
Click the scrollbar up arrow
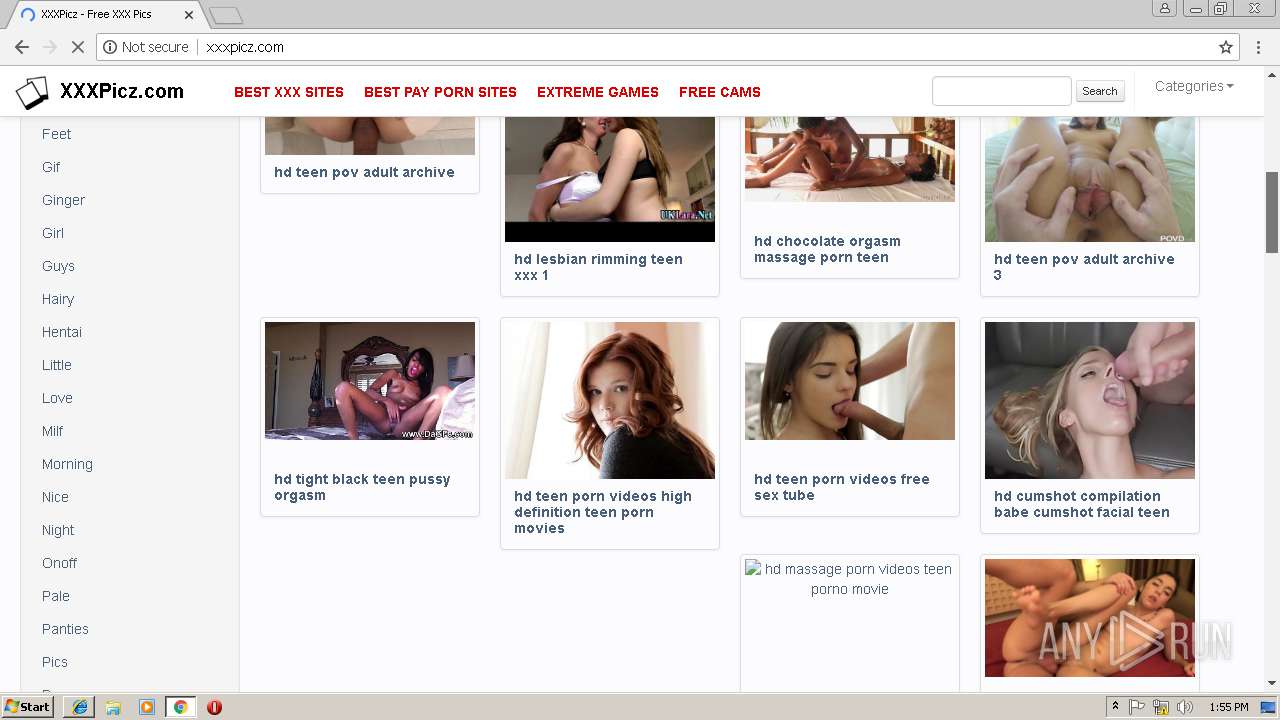[1272, 74]
